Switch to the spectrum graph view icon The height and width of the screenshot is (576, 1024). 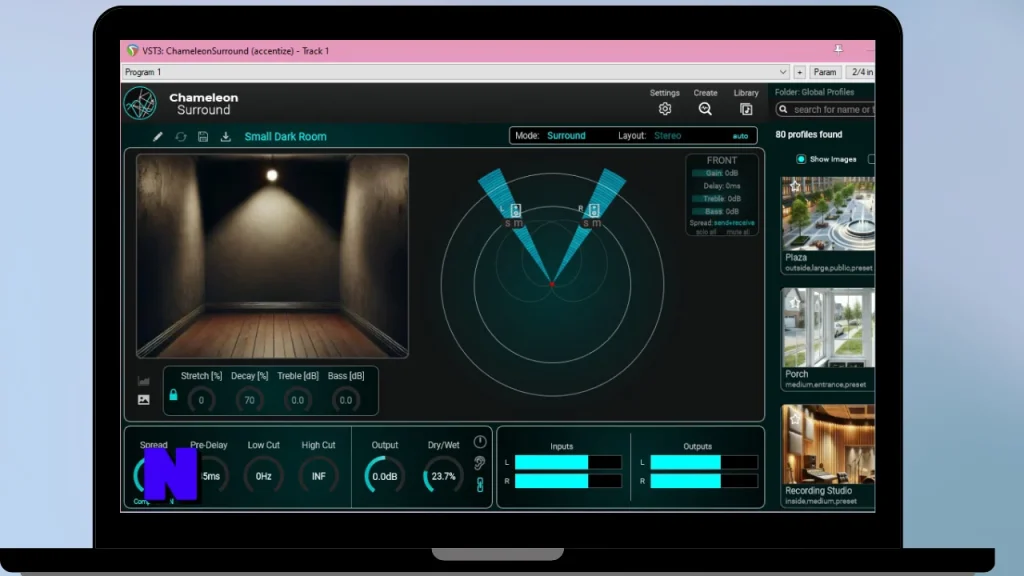[144, 381]
